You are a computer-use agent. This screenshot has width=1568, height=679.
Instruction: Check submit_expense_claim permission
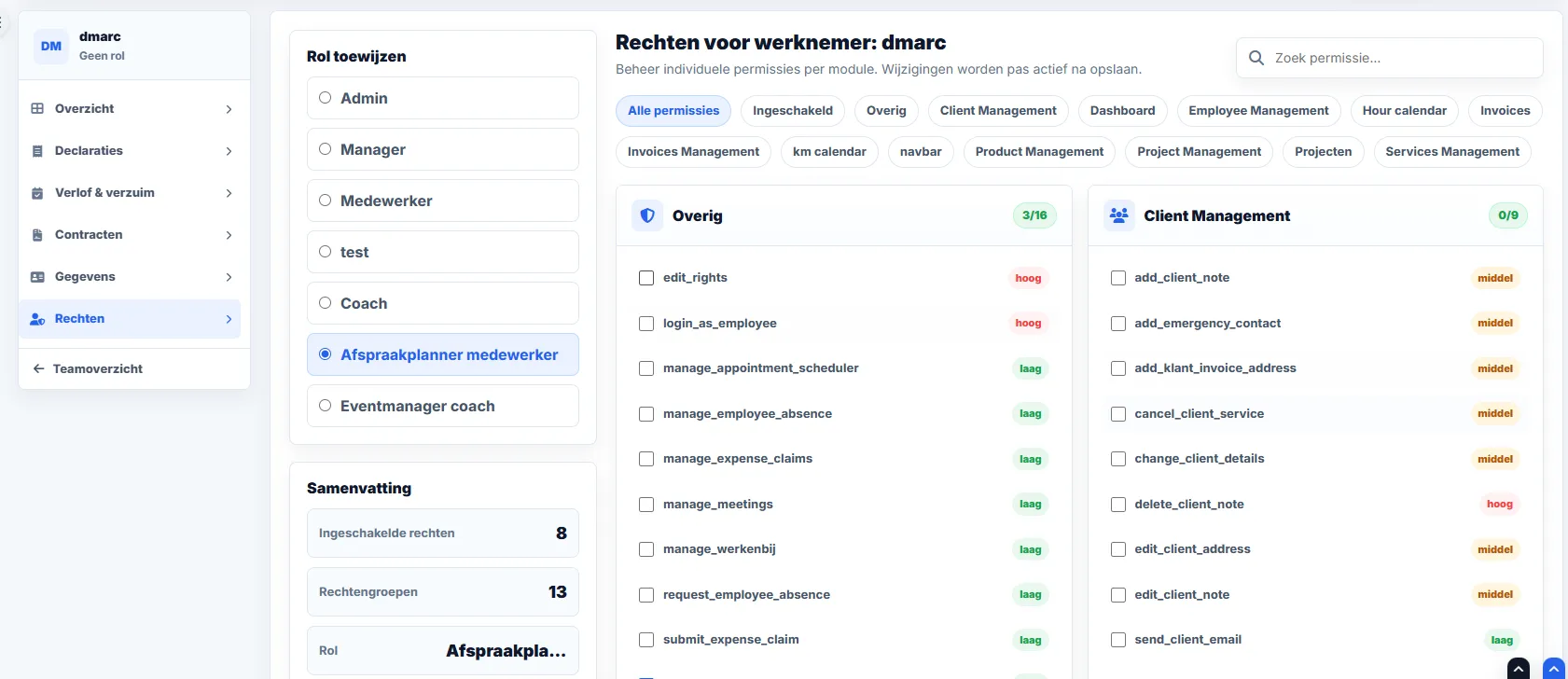[x=646, y=640]
